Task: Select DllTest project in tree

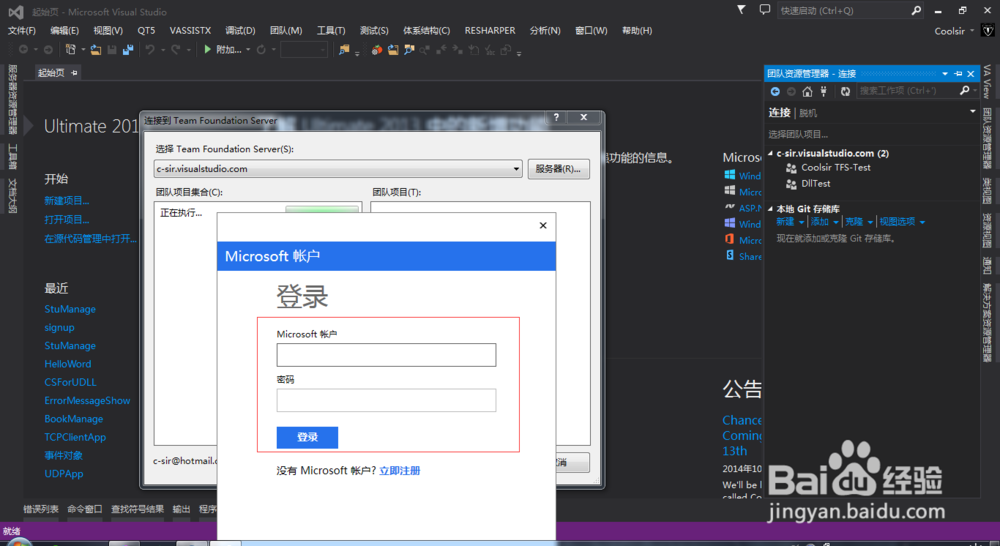Action: [816, 184]
